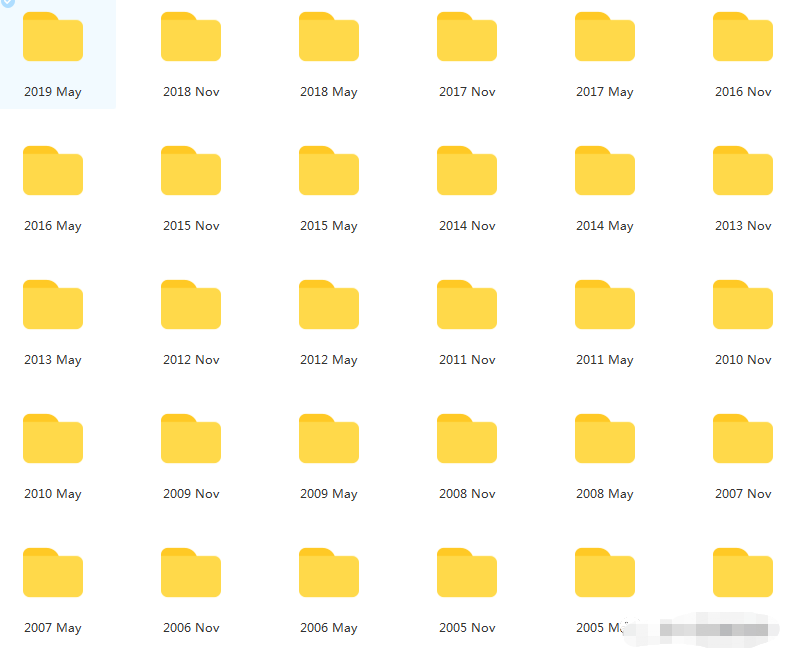Select the 2005 Nov folder
796x665 pixels.
[467, 573]
